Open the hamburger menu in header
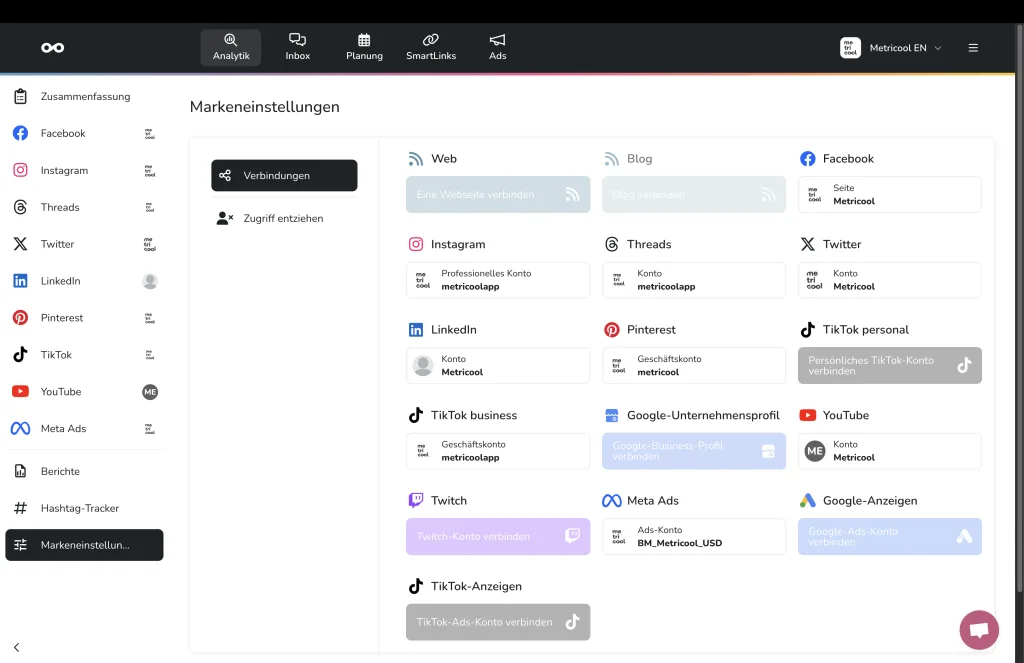The image size is (1024, 663). click(x=973, y=48)
